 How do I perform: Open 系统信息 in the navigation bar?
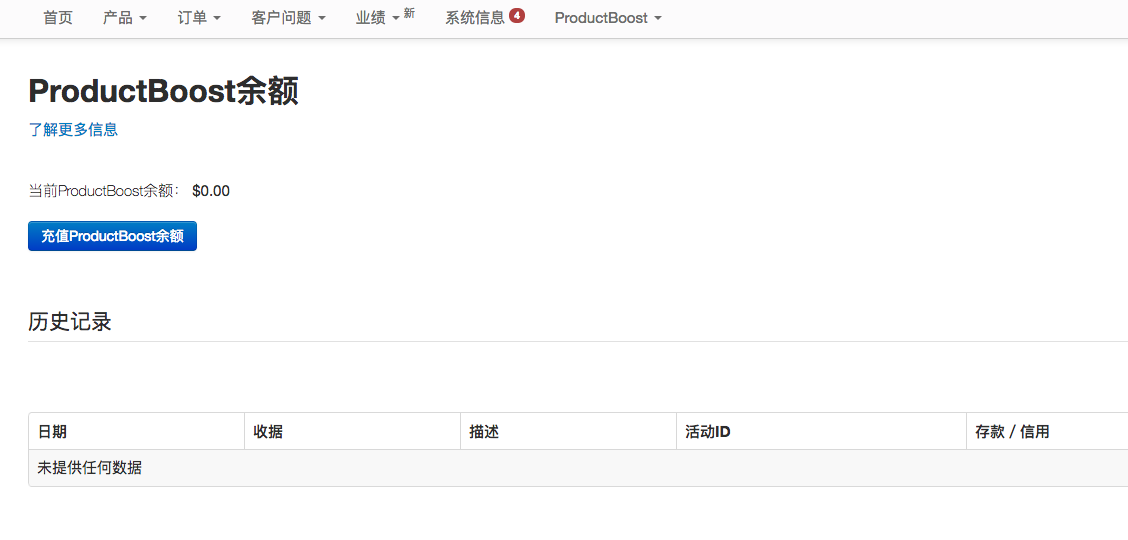click(475, 18)
